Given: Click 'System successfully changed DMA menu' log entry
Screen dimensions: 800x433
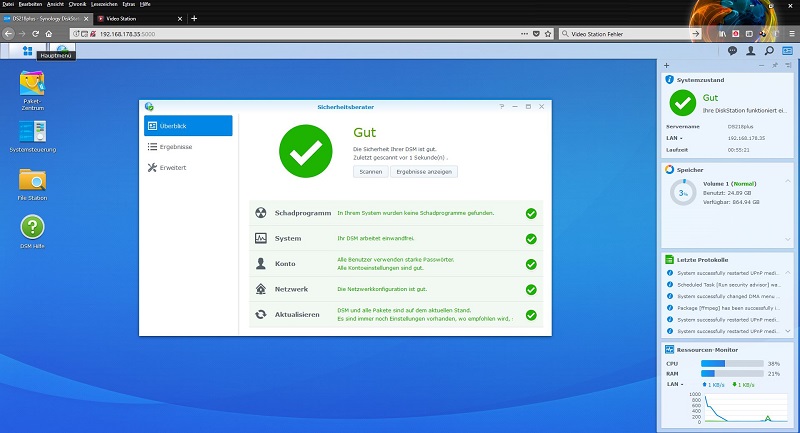Looking at the screenshot, I should 727,296.
